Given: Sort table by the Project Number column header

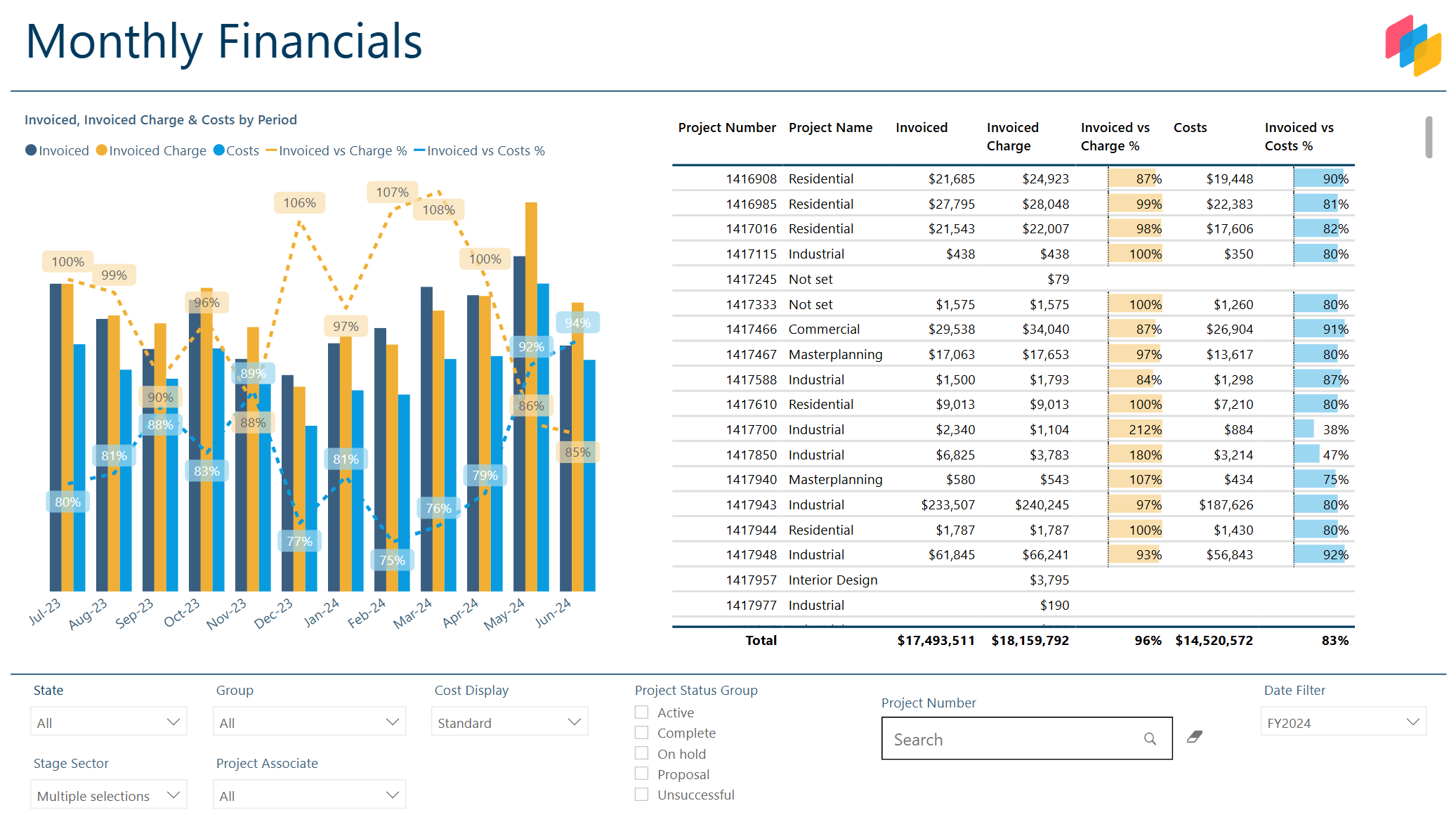Looking at the screenshot, I should click(727, 128).
